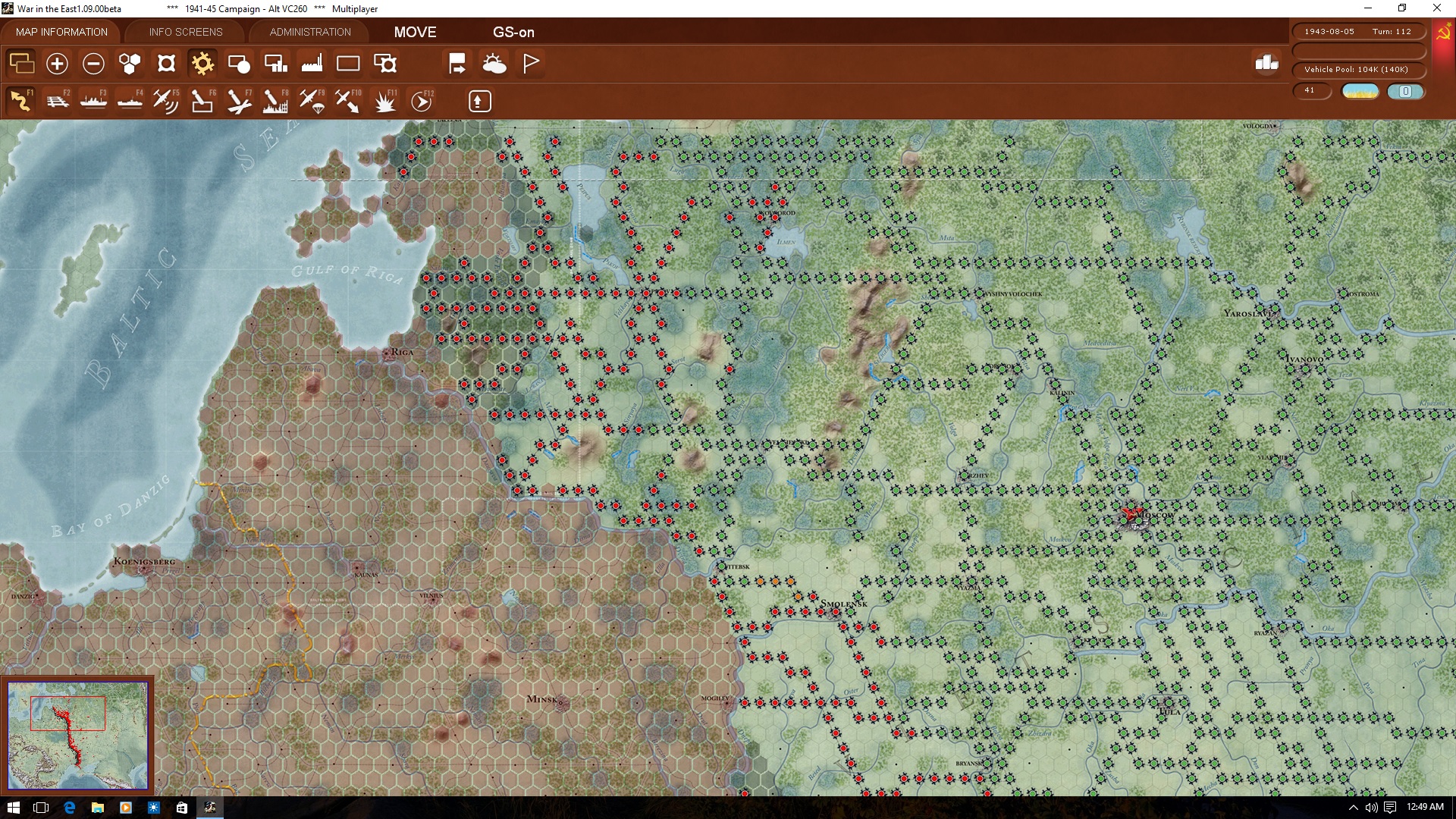
Task: Select the F10 air transfer mode icon
Action: tap(348, 101)
